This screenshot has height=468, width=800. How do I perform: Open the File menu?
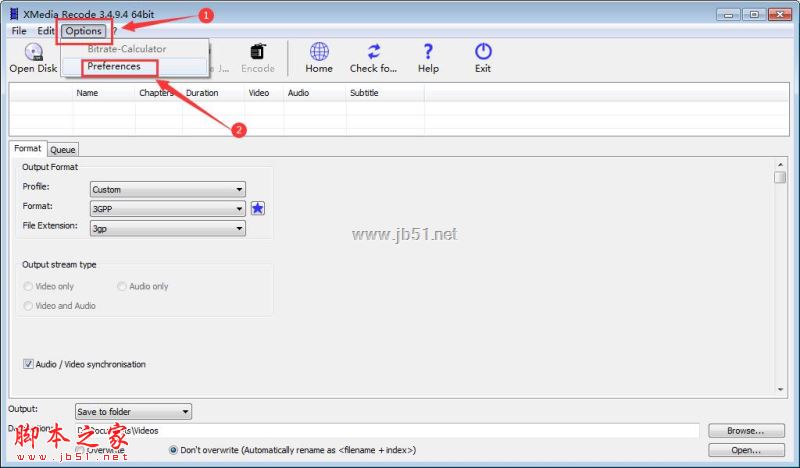click(19, 31)
